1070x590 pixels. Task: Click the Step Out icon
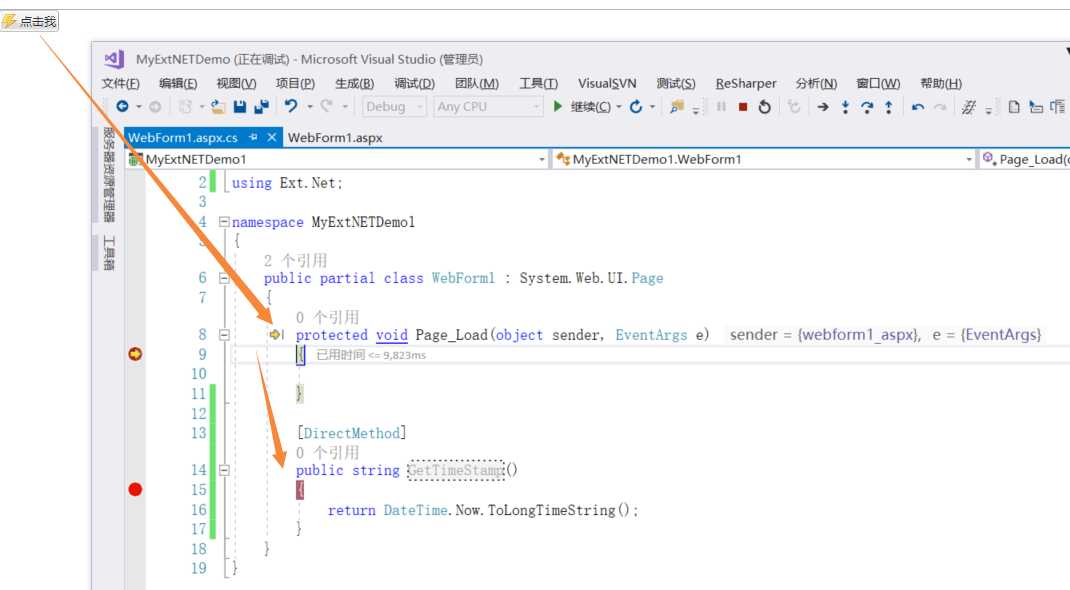(x=888, y=106)
